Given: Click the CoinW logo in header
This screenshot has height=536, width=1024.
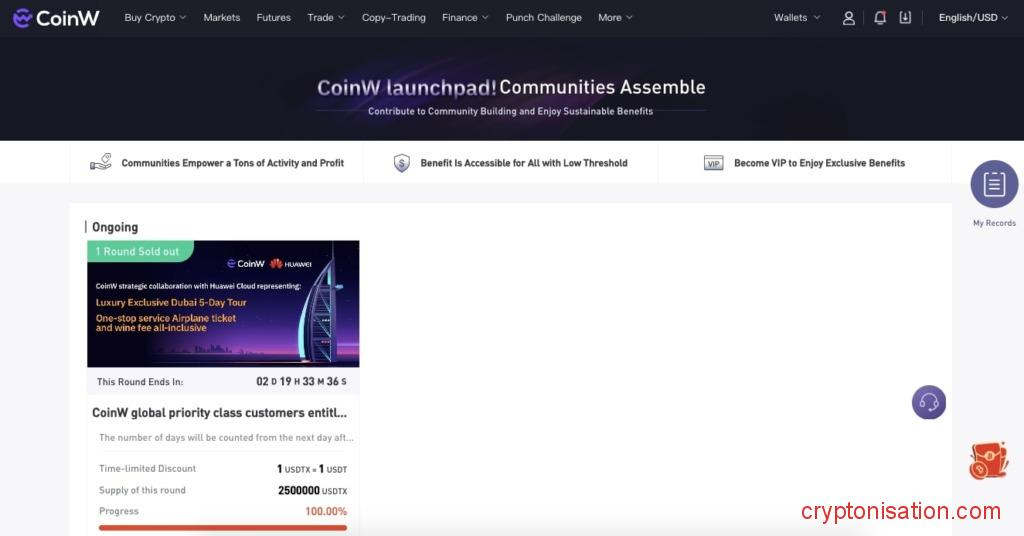Looking at the screenshot, I should pyautogui.click(x=56, y=18).
